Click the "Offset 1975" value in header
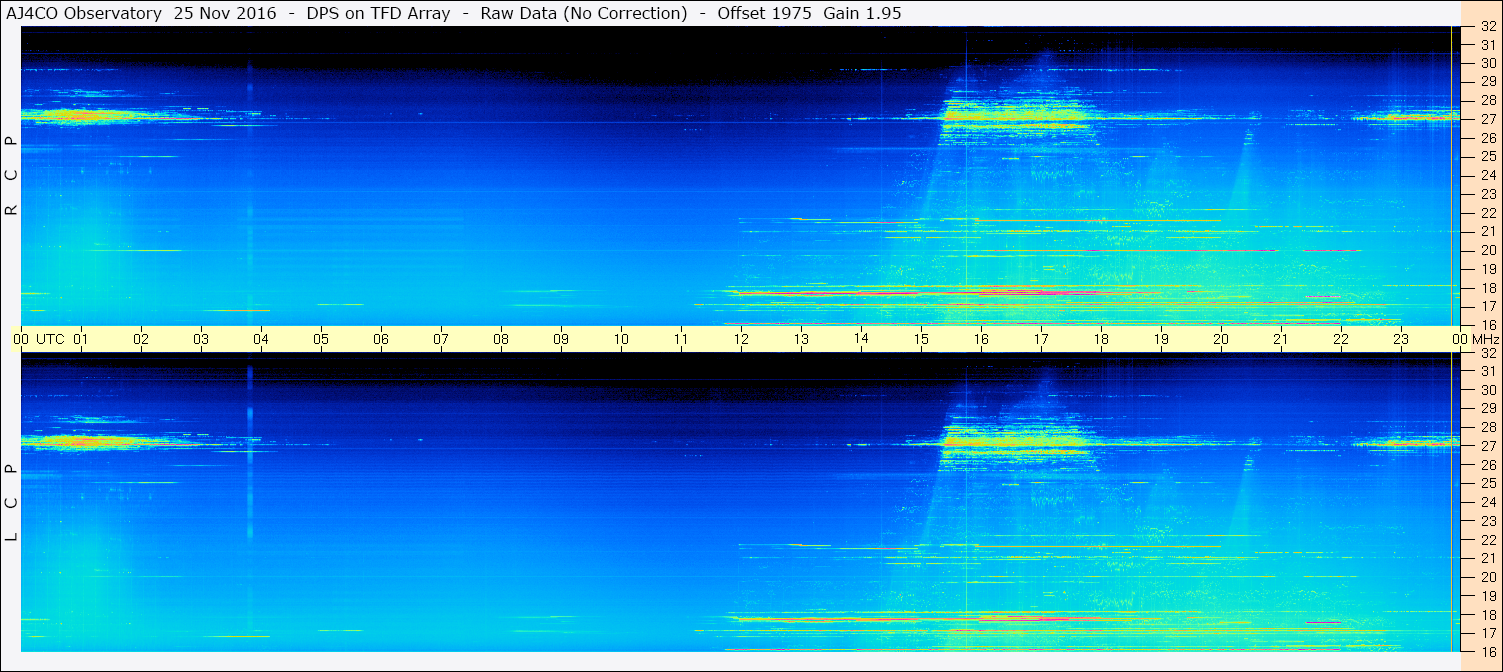1503x672 pixels. pyautogui.click(x=764, y=13)
